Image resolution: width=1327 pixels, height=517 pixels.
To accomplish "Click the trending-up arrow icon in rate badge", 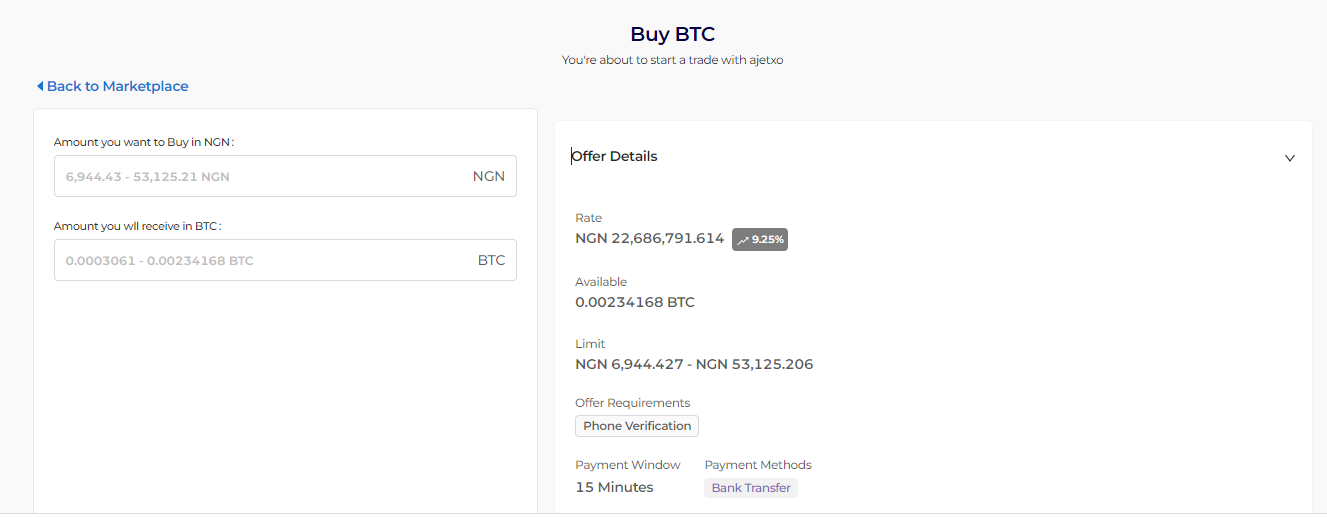I will pos(742,240).
